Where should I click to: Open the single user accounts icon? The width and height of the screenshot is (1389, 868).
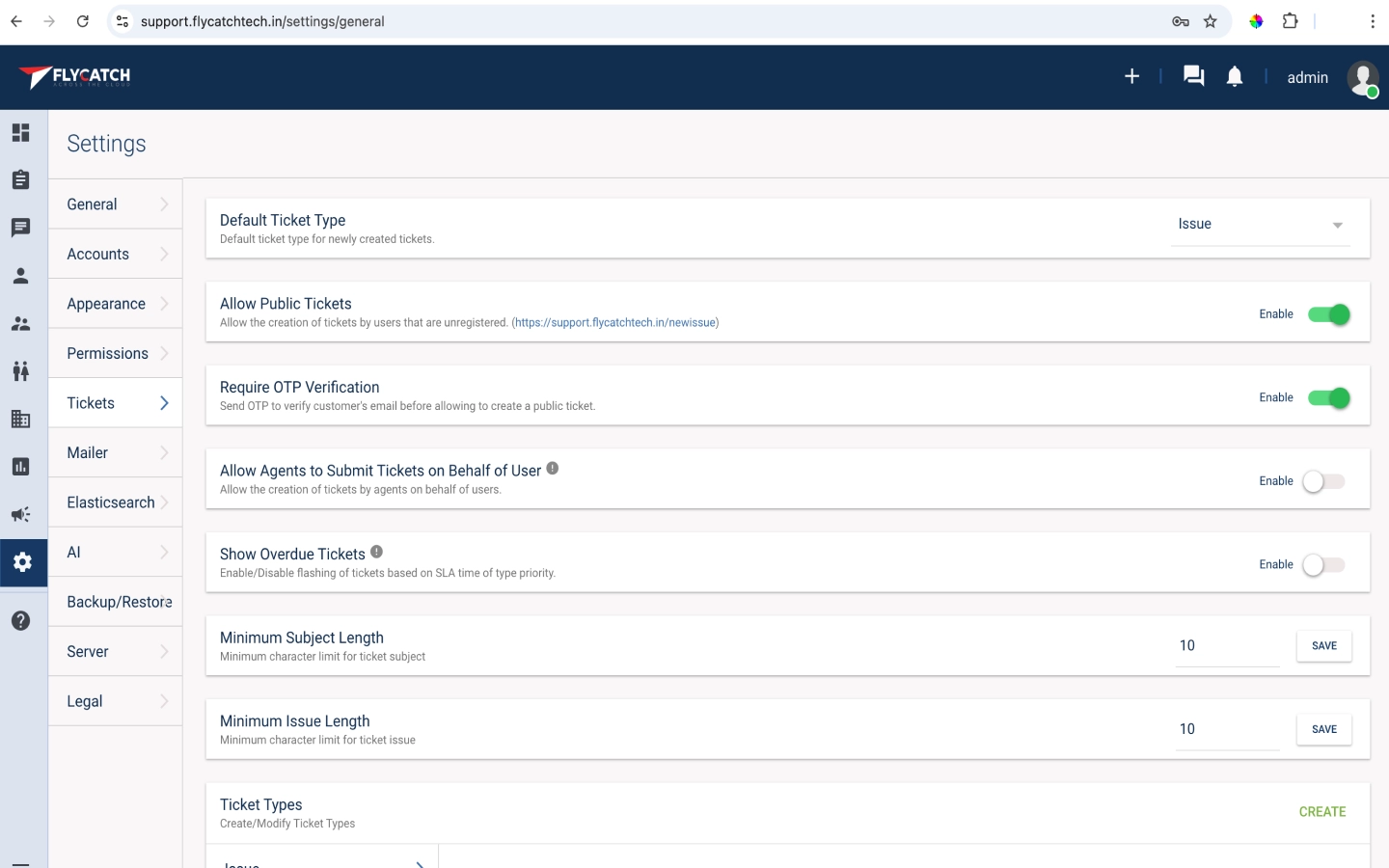[x=20, y=276]
